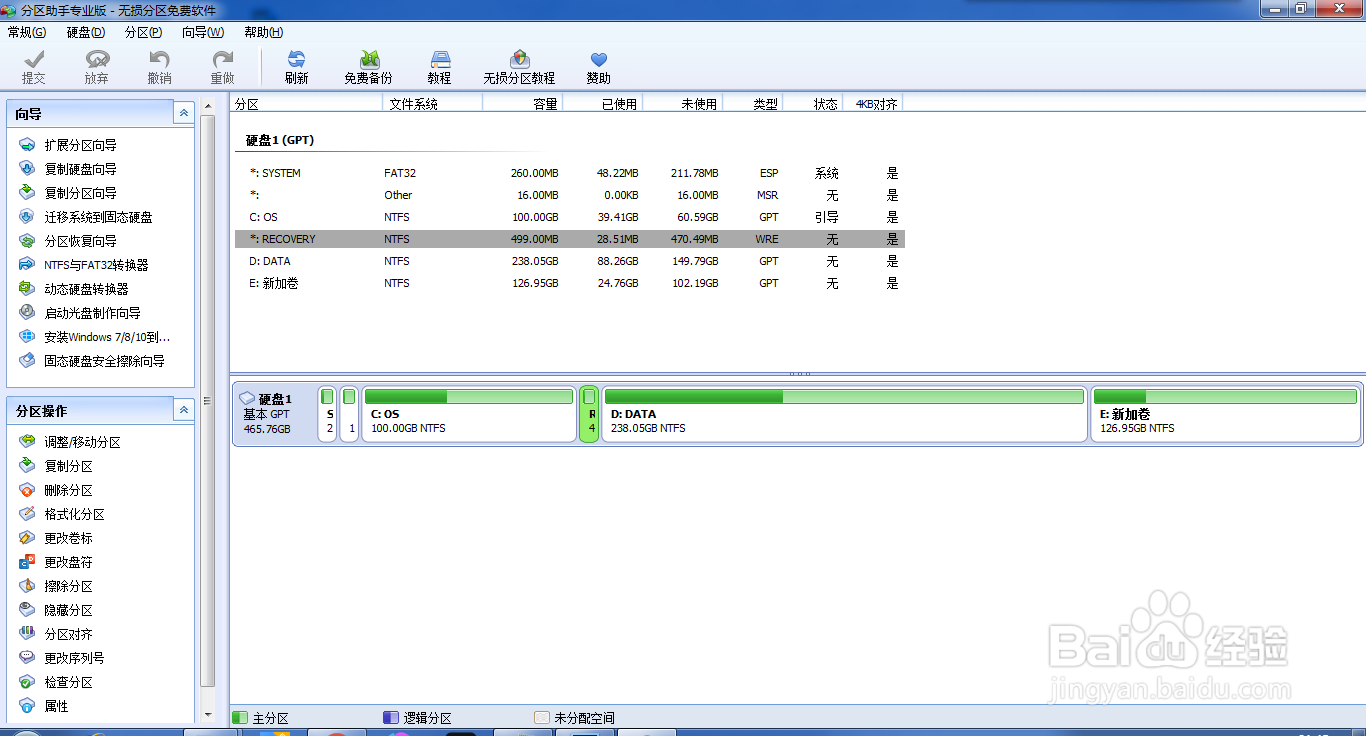Sort by 4KB对齐 column header
Image resolution: width=1366 pixels, height=736 pixels.
tap(873, 103)
